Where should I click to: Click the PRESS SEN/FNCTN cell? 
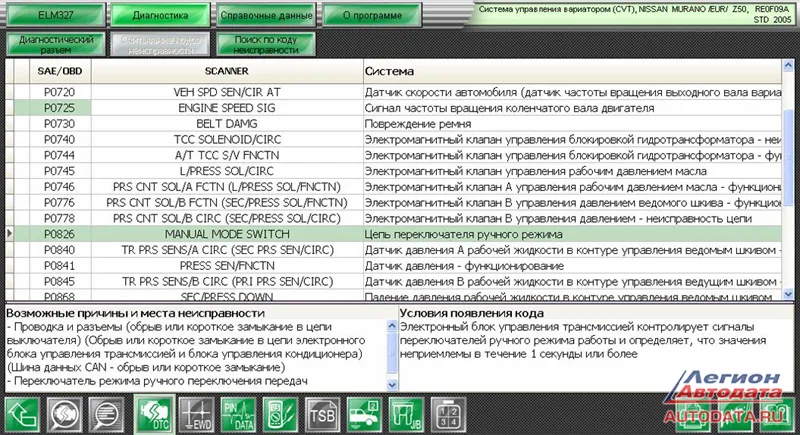pos(227,266)
